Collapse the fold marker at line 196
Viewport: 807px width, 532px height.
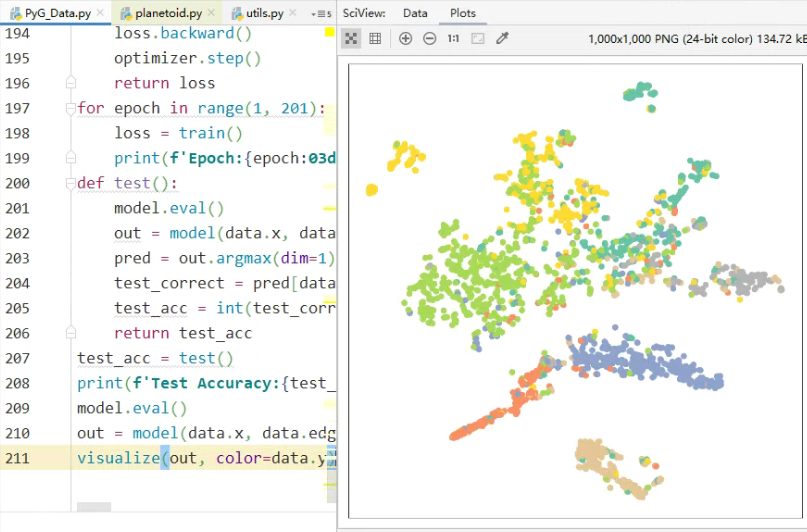point(71,83)
